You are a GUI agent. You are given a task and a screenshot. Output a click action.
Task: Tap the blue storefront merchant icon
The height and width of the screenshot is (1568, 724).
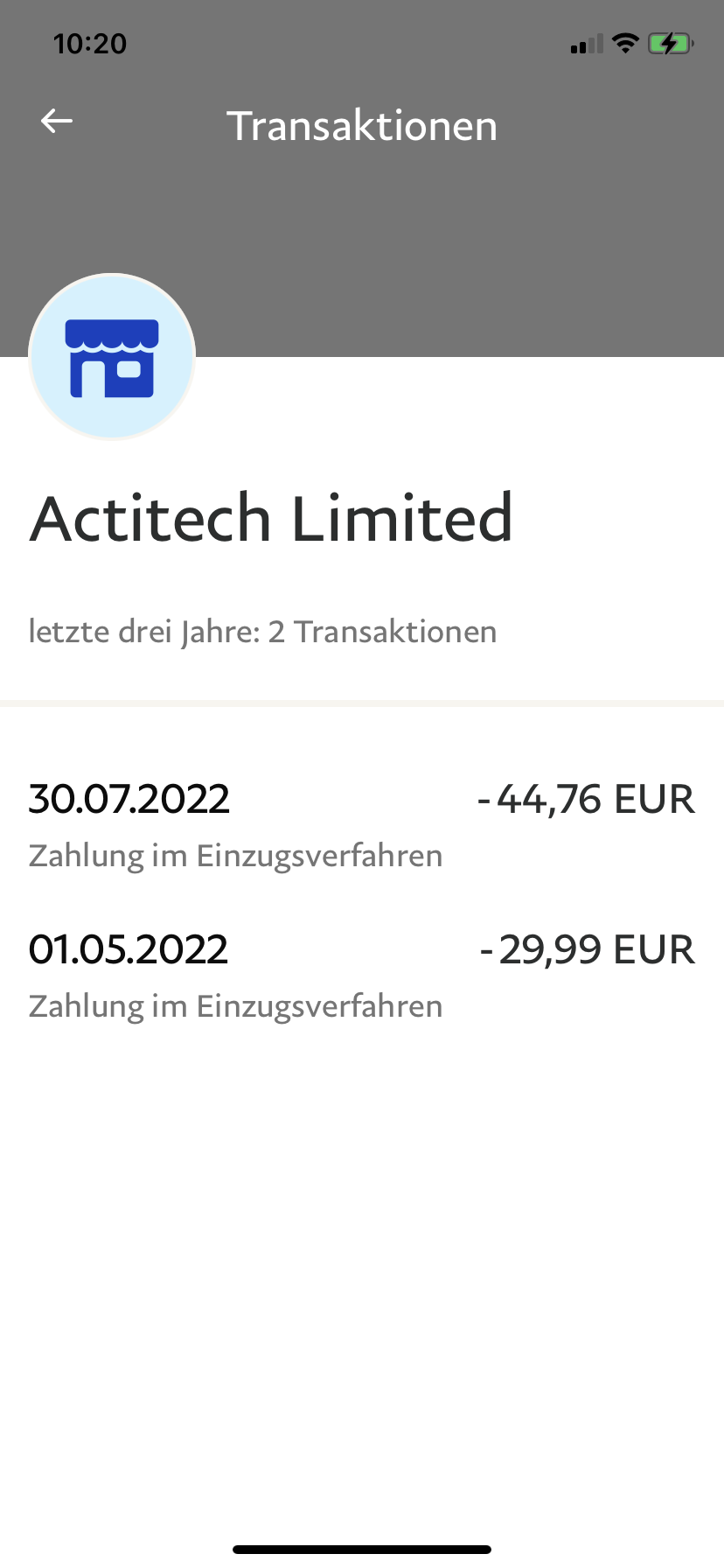(112, 357)
